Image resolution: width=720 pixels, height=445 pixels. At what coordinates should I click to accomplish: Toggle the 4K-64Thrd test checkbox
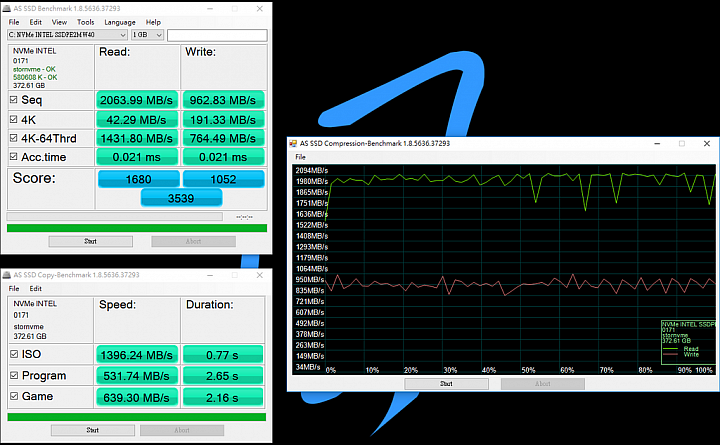pos(14,138)
